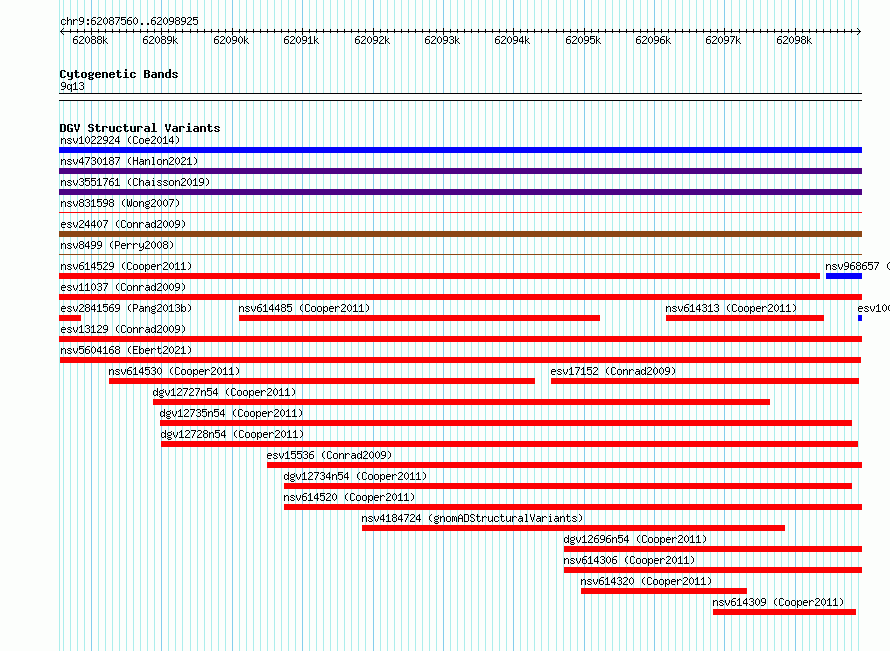Select the esv13129 (Conrad2009) label
The height and width of the screenshot is (651, 890).
[123, 329]
